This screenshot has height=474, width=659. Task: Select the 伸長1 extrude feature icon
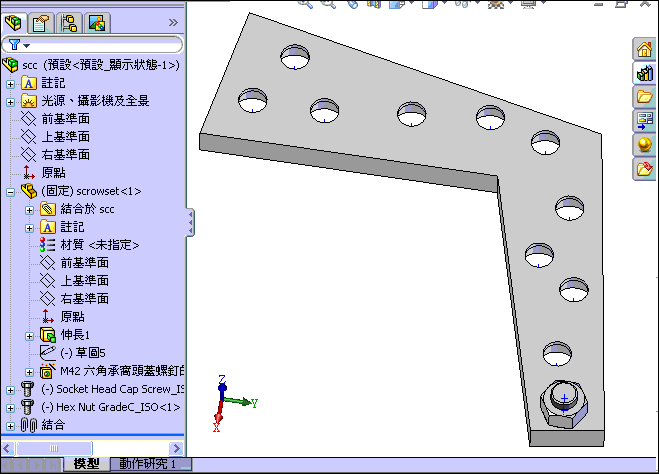[48, 335]
